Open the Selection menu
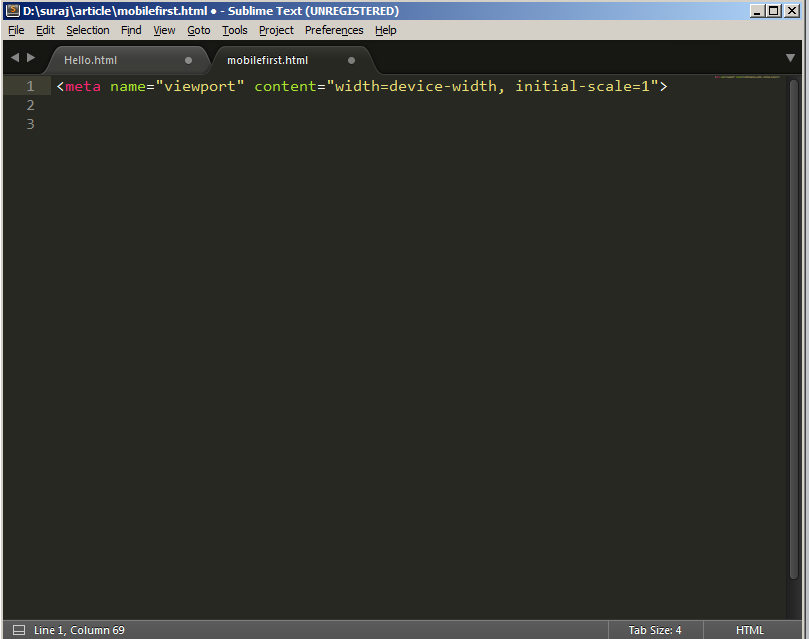The image size is (809, 639). pyautogui.click(x=88, y=30)
